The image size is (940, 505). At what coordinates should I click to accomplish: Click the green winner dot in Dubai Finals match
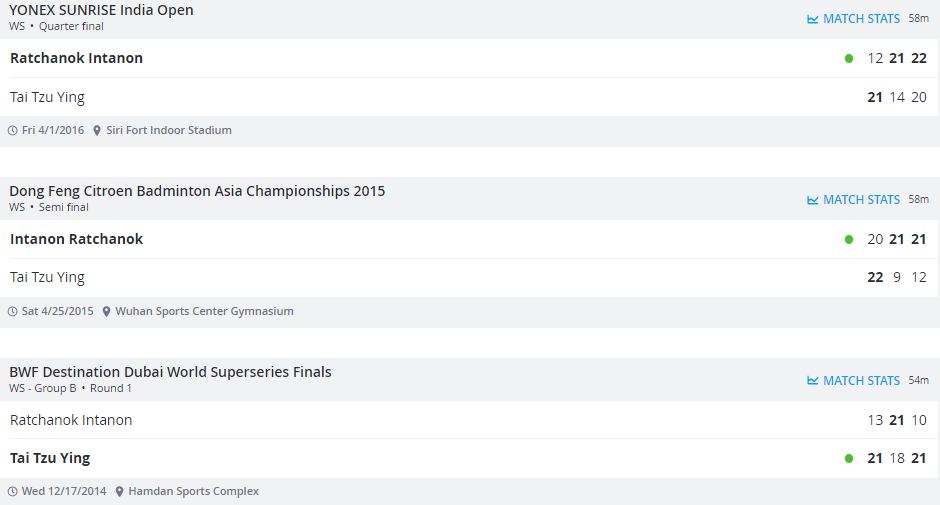[x=849, y=459]
